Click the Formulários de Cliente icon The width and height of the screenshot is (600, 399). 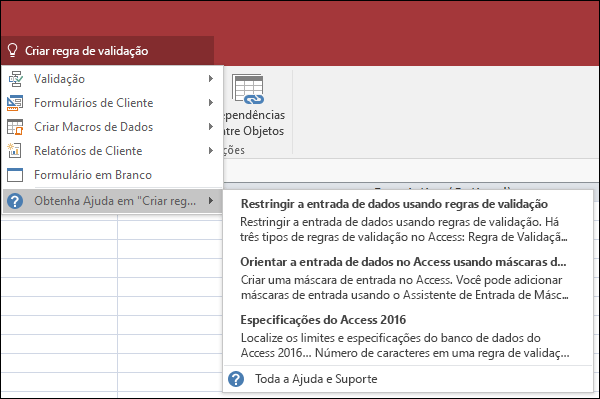click(x=15, y=103)
